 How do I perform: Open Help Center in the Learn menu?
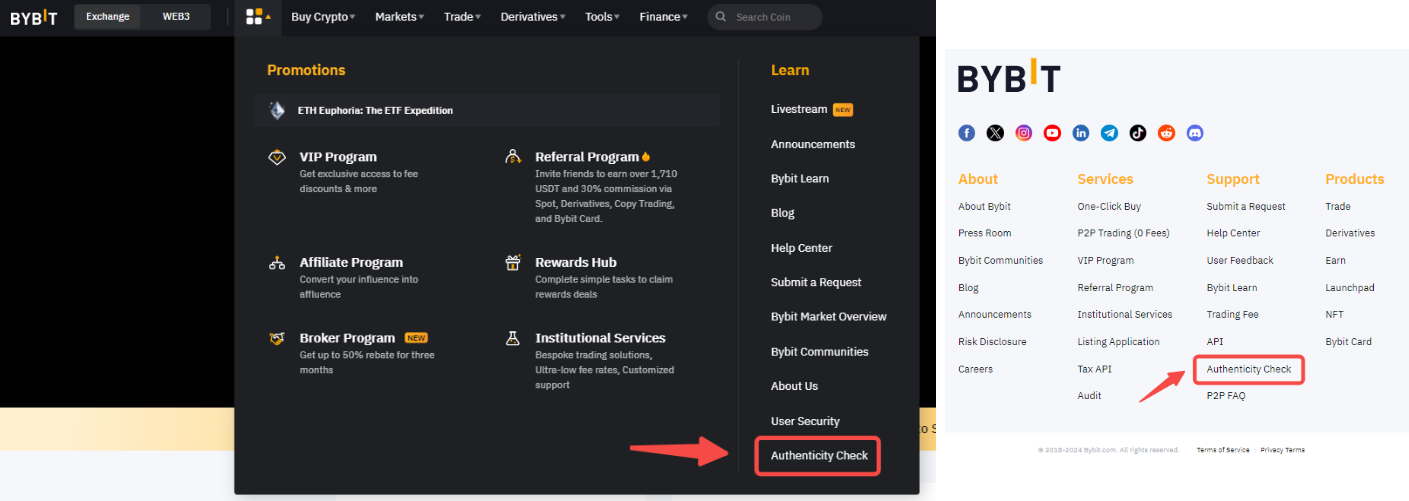tap(802, 248)
